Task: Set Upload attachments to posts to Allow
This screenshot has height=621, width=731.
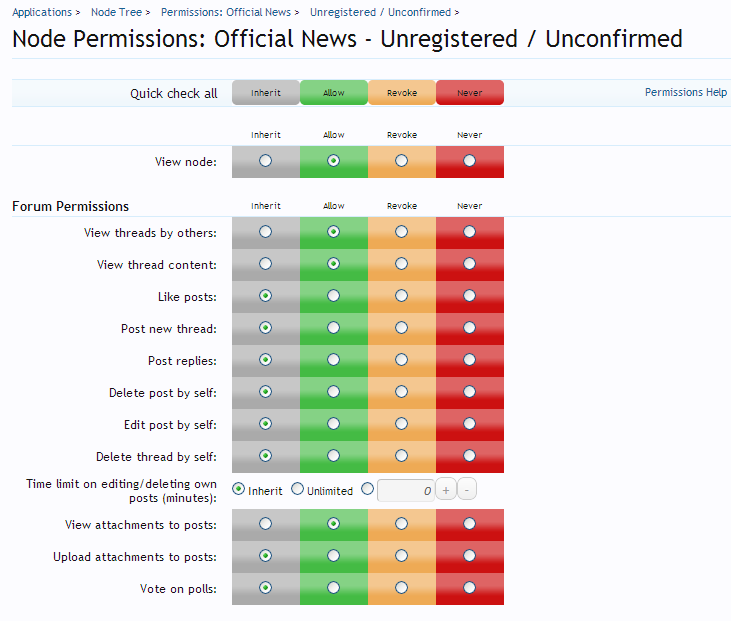Action: pos(333,556)
